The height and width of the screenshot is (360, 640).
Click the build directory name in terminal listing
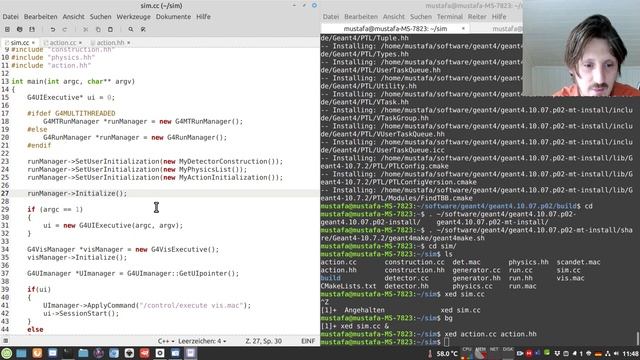tap(331, 278)
